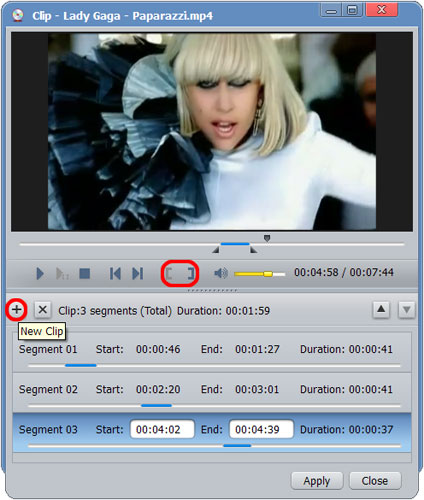
Task: Close window with red X button
Action: 382,10
